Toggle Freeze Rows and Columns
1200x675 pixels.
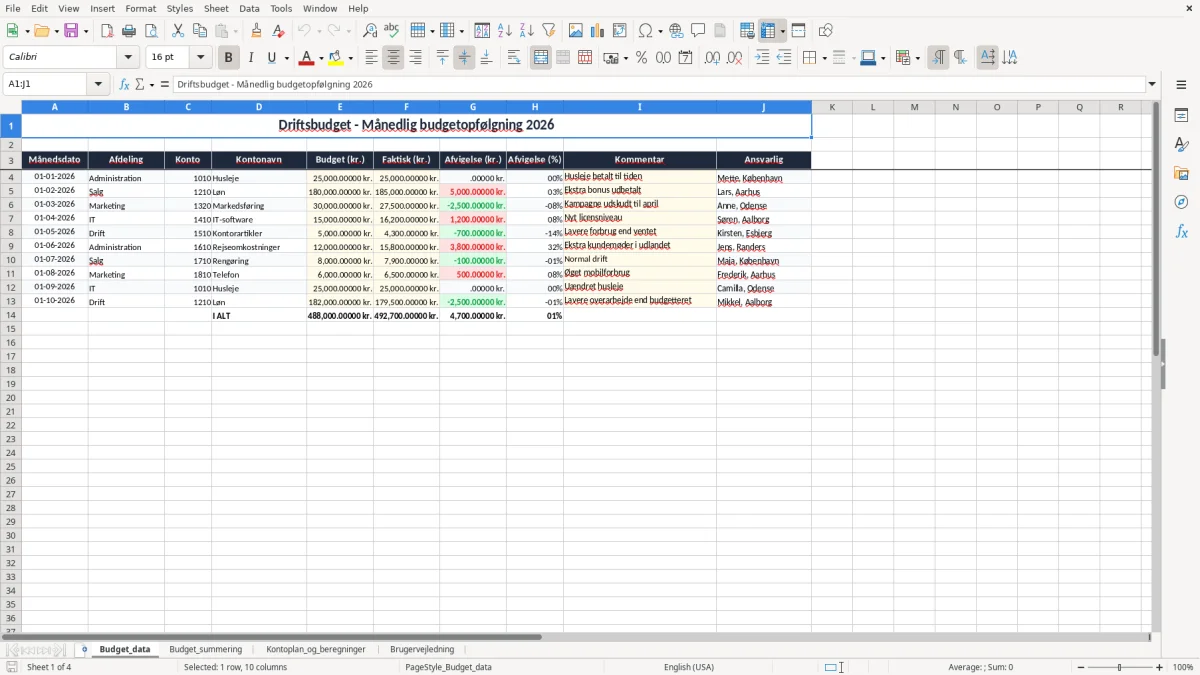768,31
